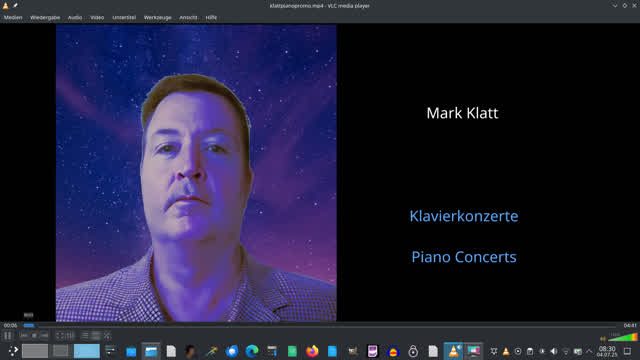Open system volume tray icon
Screen dimensions: 640x360
(554, 351)
